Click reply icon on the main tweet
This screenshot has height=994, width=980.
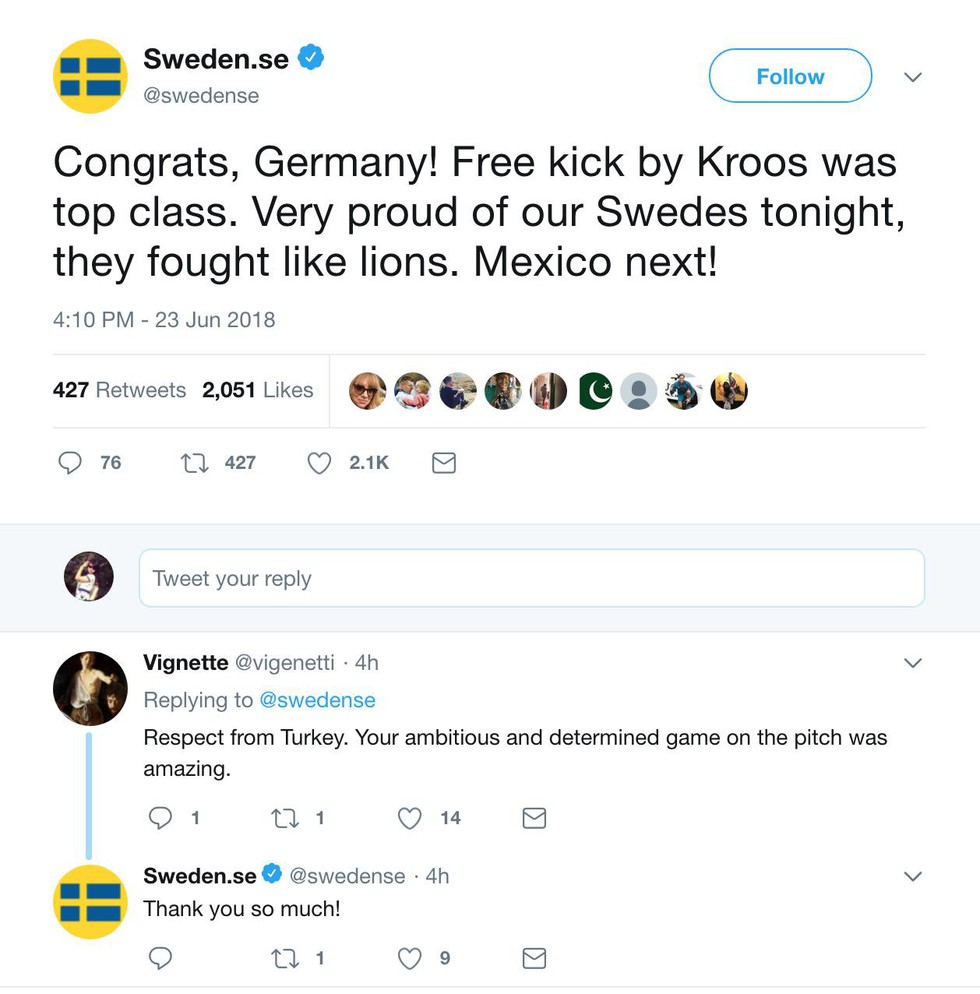click(x=70, y=463)
